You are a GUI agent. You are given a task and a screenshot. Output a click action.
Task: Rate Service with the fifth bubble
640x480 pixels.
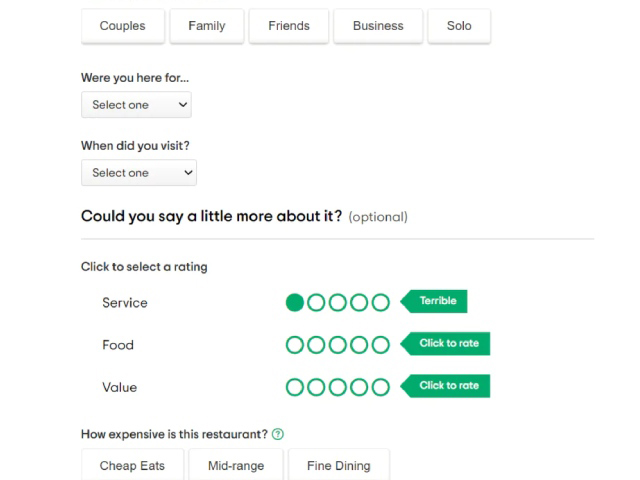[x=381, y=302]
